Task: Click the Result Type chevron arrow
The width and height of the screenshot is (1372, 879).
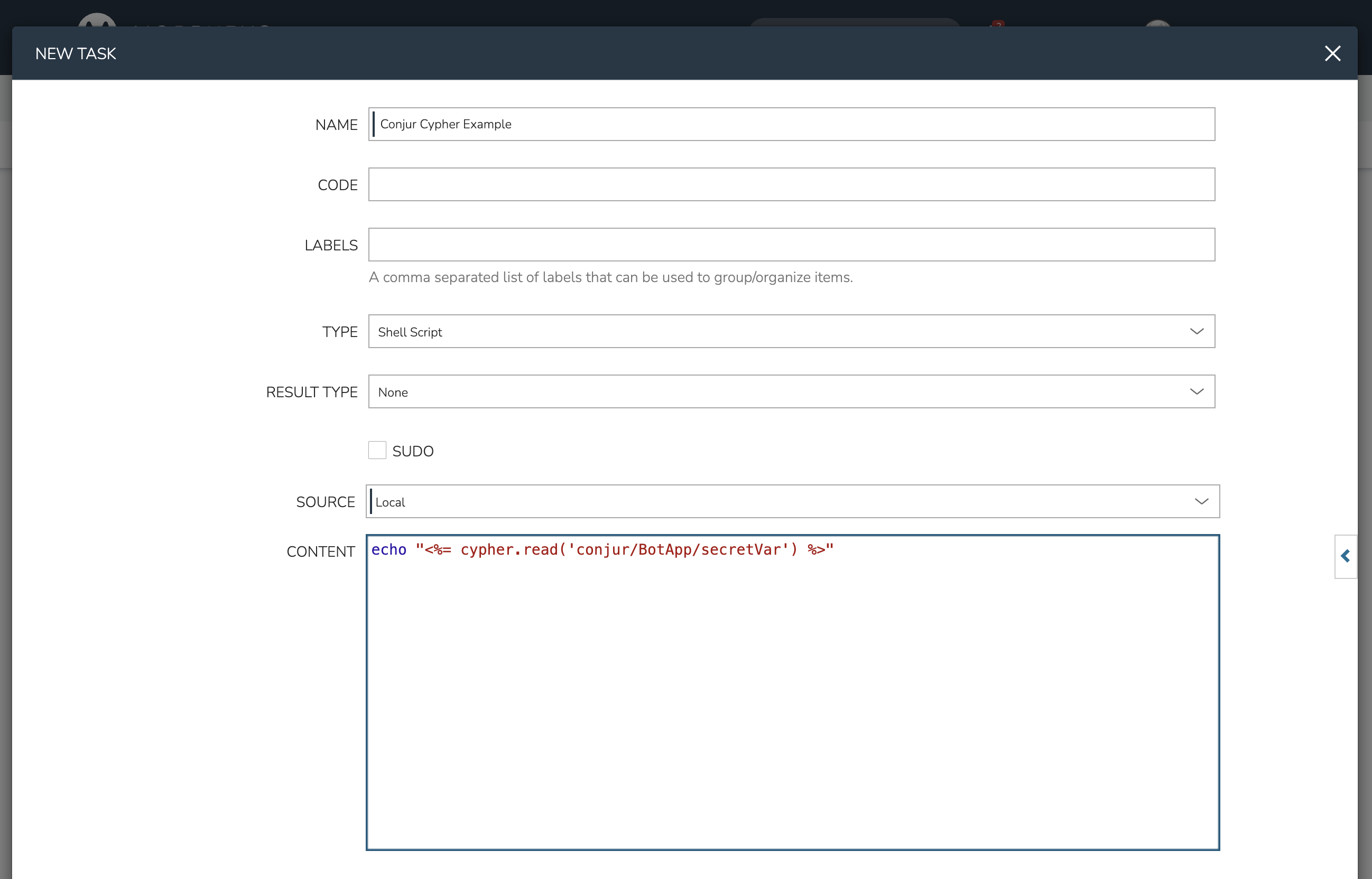Action: tap(1196, 392)
